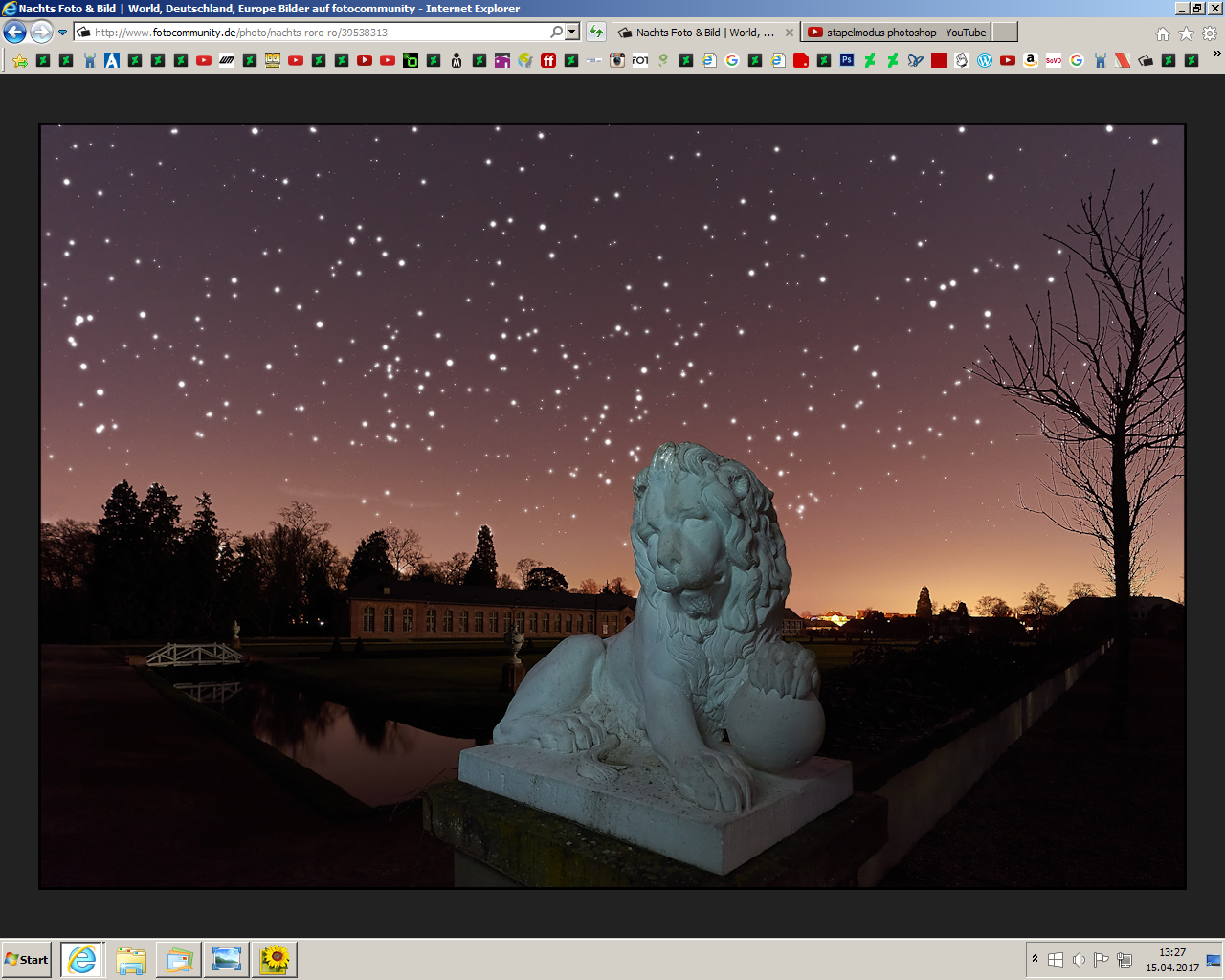Open the Amazon favorite
Screen dimensions: 1225x980
click(x=1031, y=60)
